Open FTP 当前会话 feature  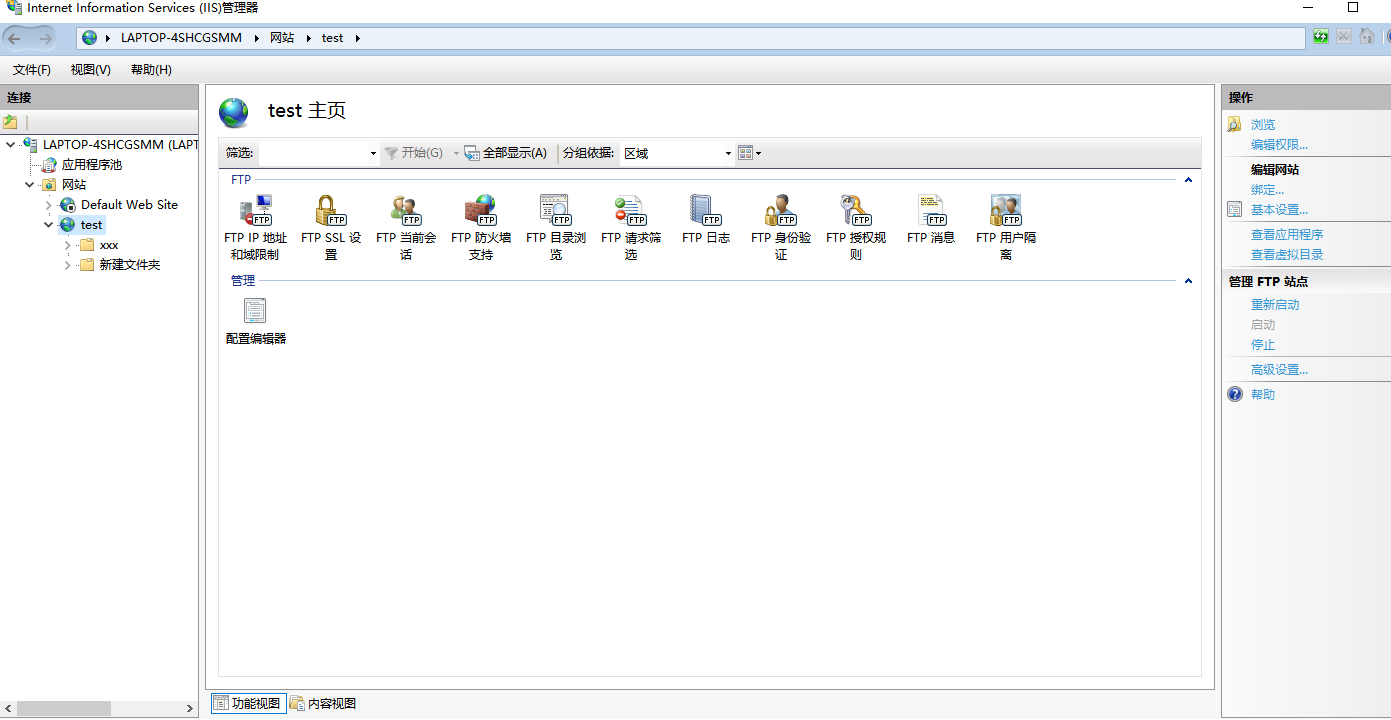406,227
